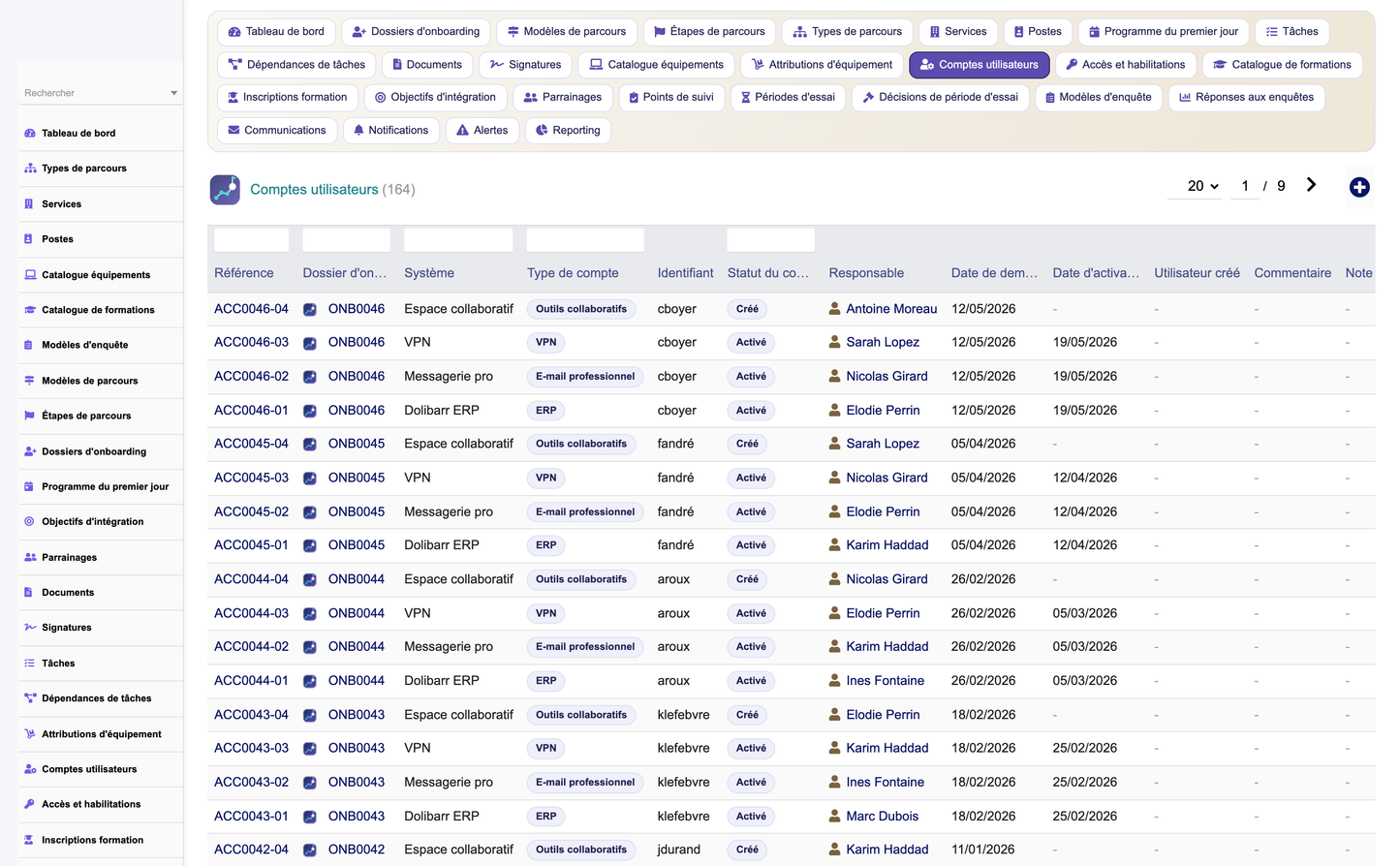Click user icon beside Antoine Moreau
Image resolution: width=1400 pixels, height=866 pixels.
click(834, 309)
